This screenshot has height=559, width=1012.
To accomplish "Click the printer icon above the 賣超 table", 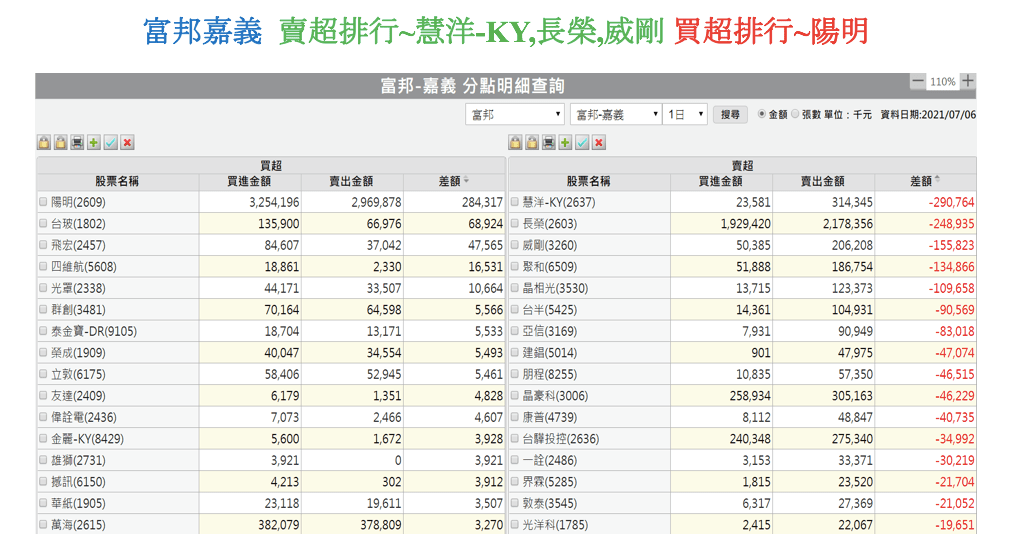I will coord(549,143).
